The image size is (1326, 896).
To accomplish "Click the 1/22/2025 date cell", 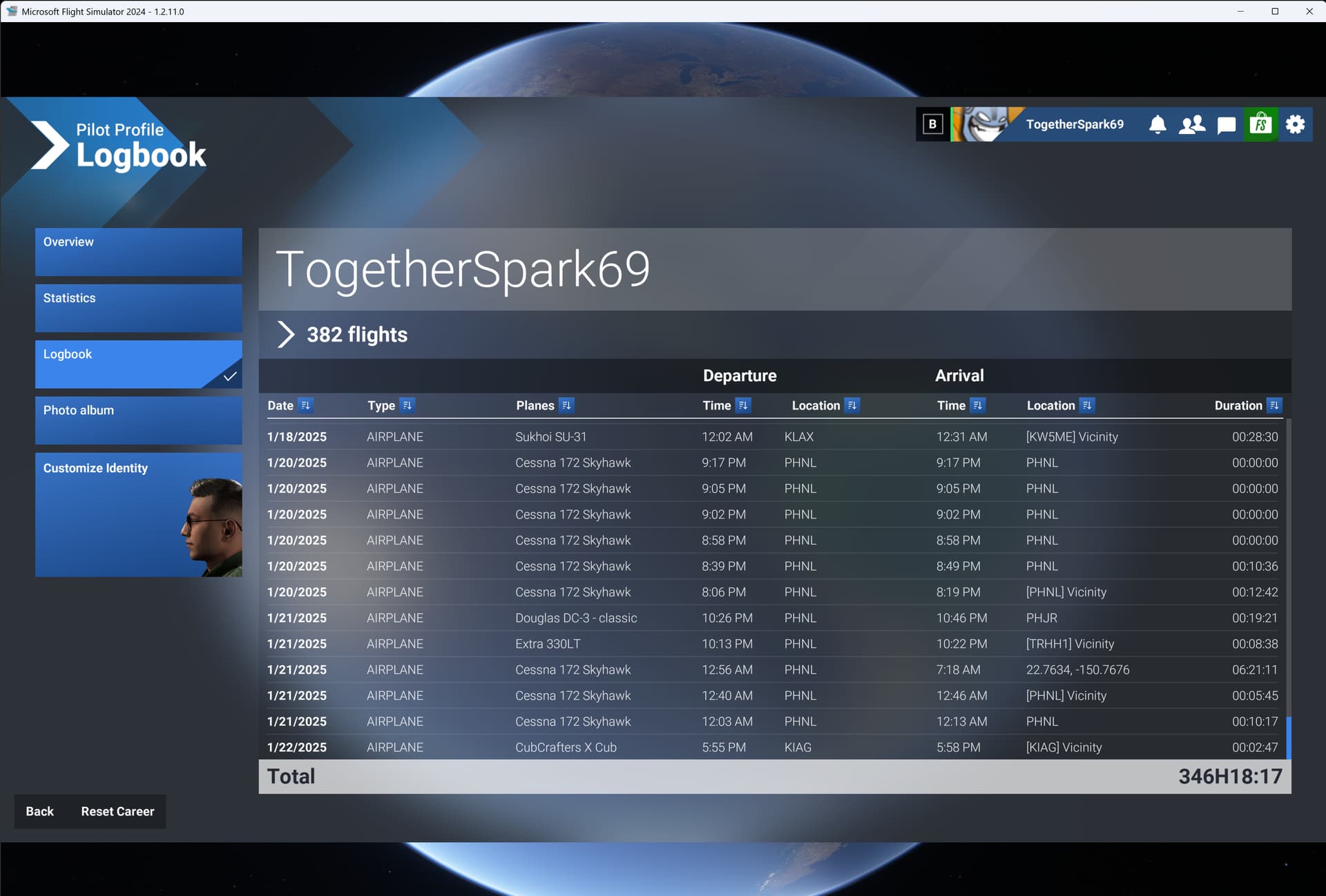I will click(x=297, y=747).
